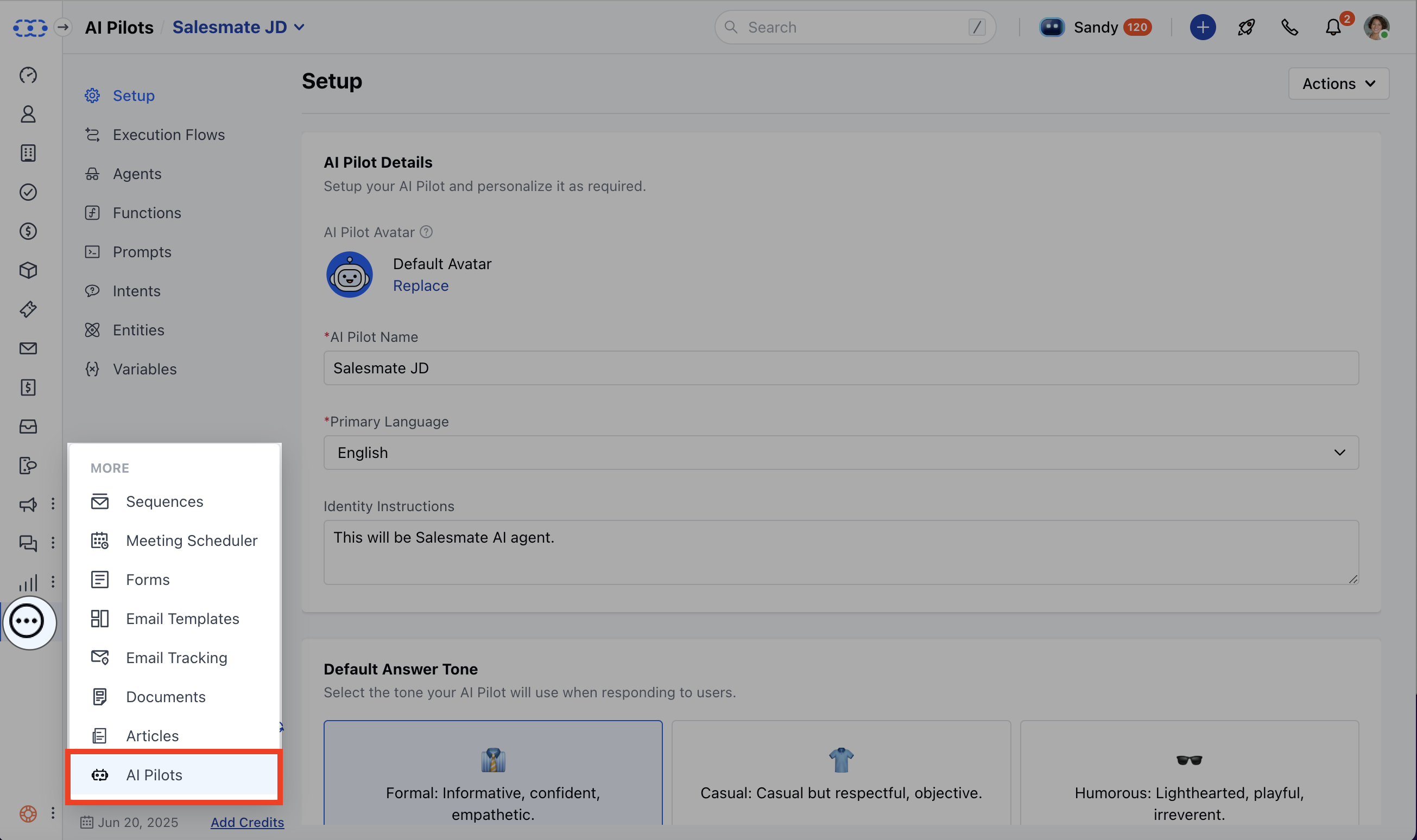Open the rocket icon in top bar
The image size is (1417, 840).
coord(1246,27)
